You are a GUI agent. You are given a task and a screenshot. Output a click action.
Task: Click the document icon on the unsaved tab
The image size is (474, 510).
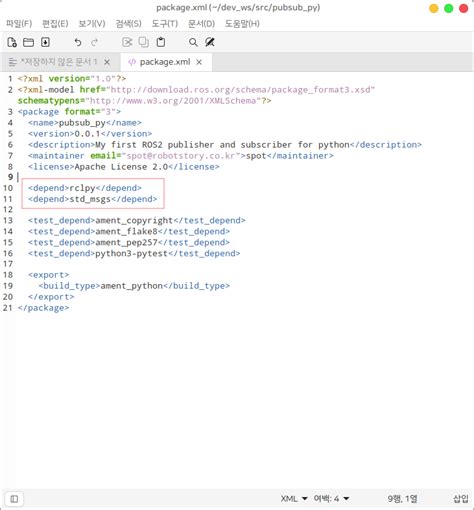tap(13, 62)
